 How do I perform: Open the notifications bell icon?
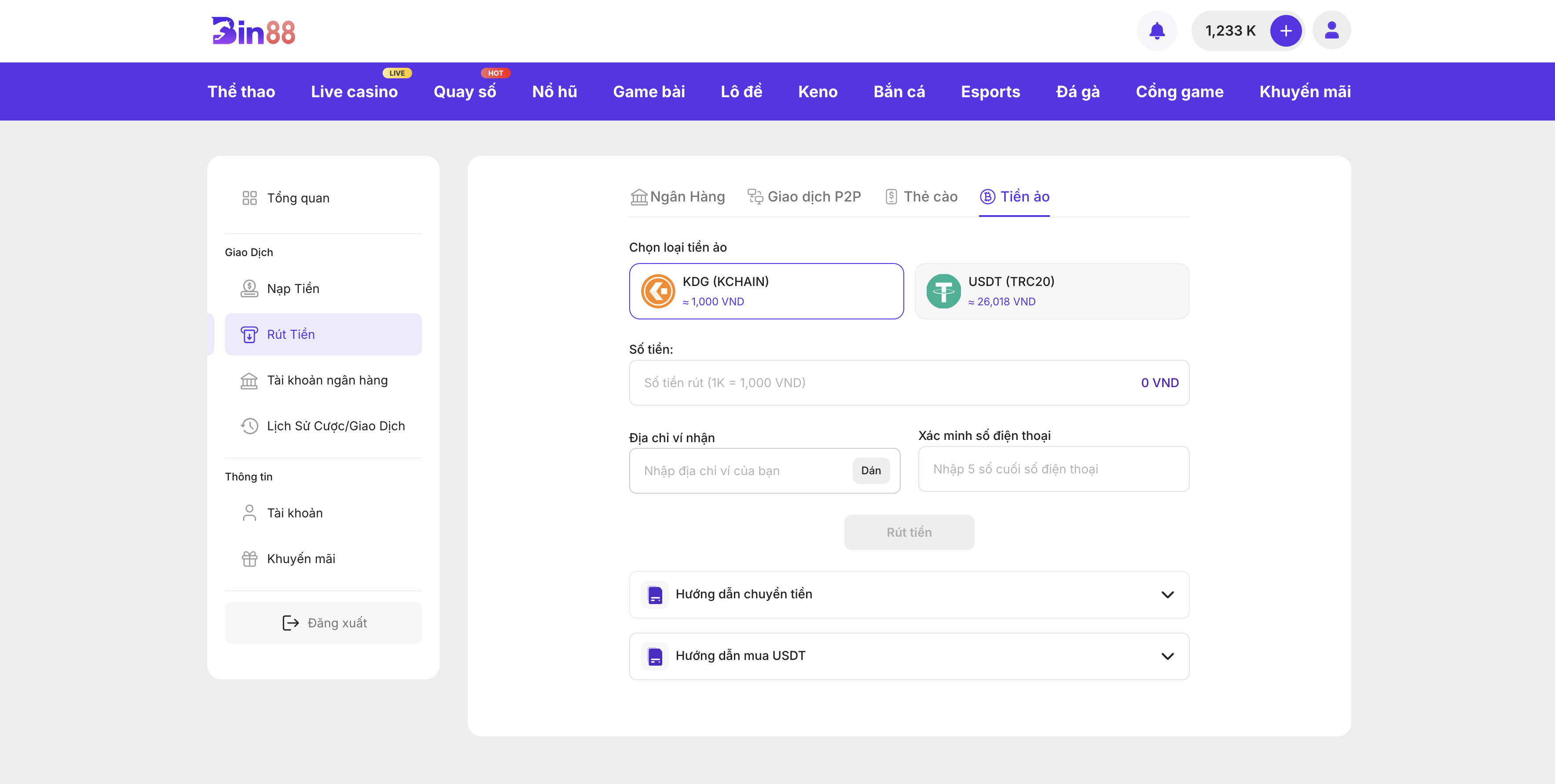tap(1157, 31)
